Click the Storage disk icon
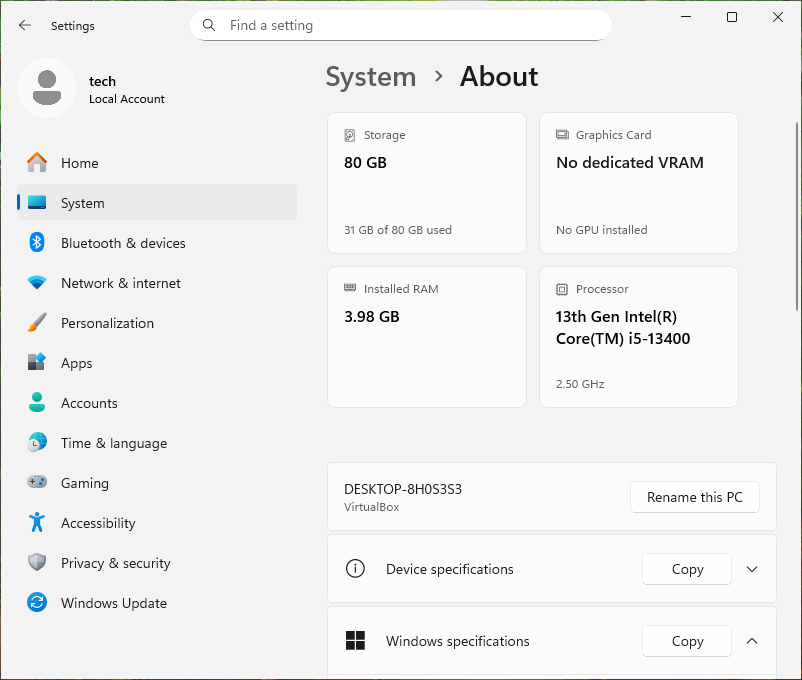This screenshot has height=680, width=802. point(350,135)
